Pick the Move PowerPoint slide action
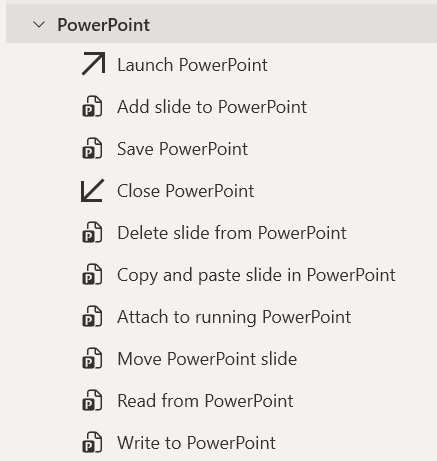 [x=207, y=359]
